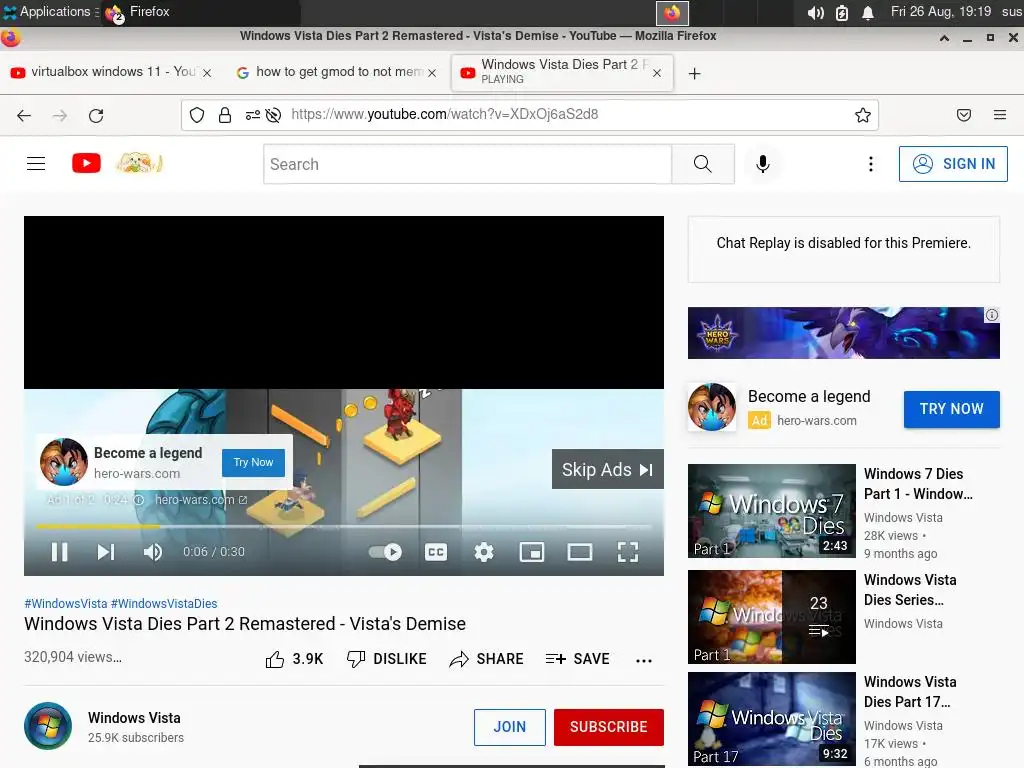The image size is (1024, 768).
Task: Close the how to get gmod tab
Action: point(432,73)
